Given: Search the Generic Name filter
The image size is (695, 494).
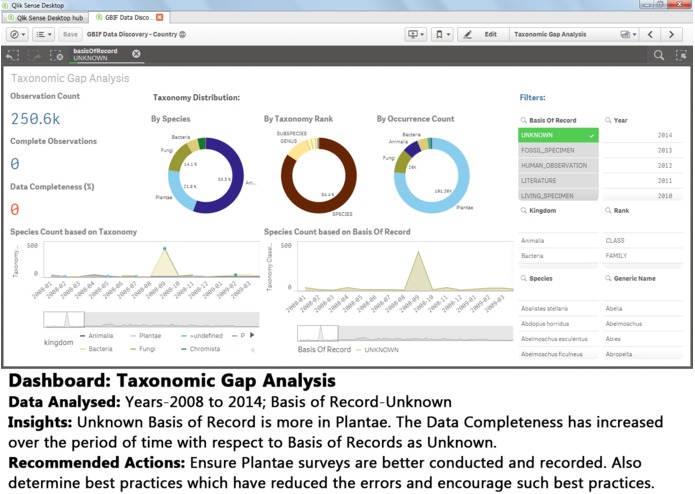Looking at the screenshot, I should click(608, 278).
